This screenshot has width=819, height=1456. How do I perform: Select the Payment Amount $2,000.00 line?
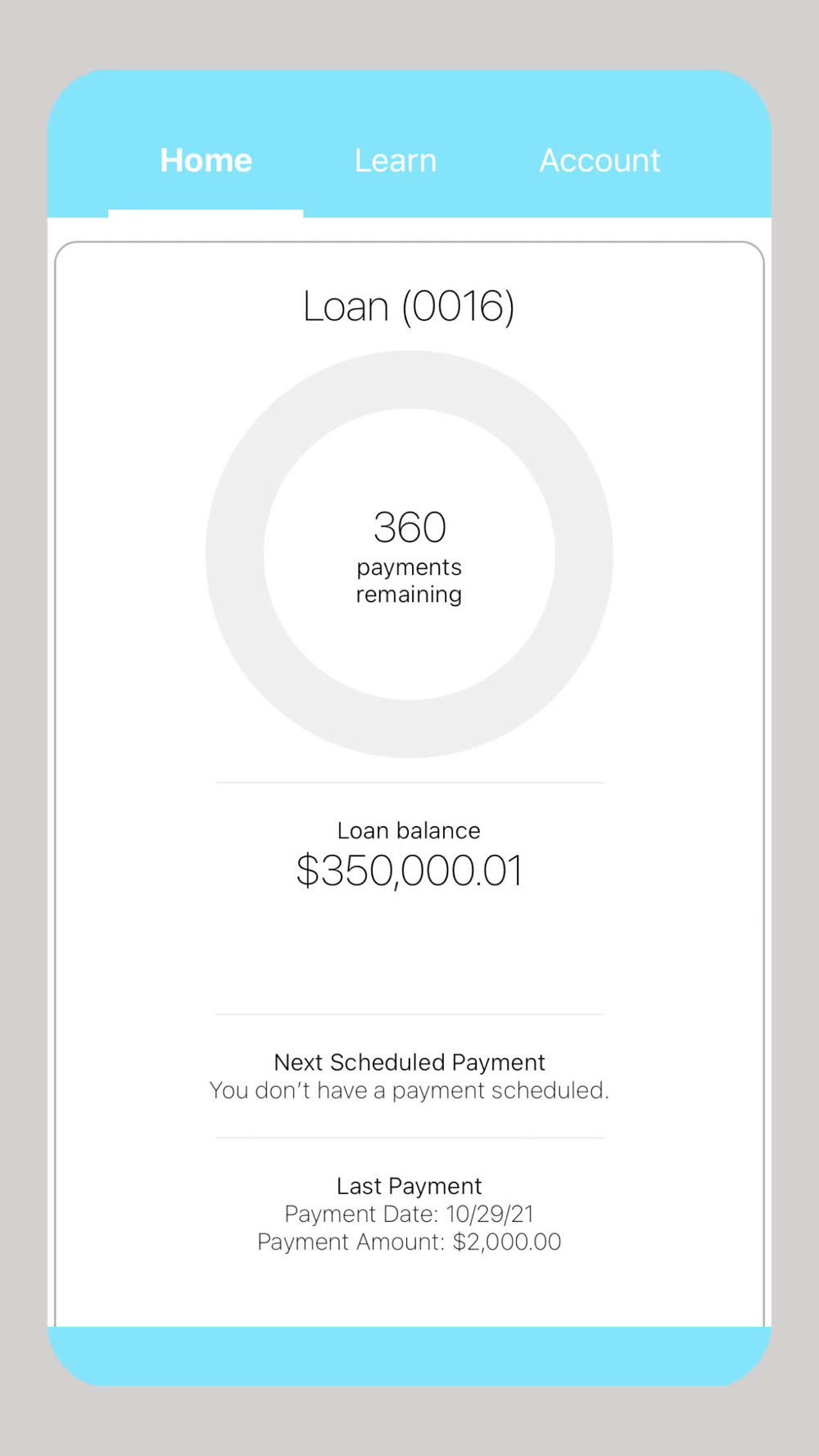coord(409,1241)
